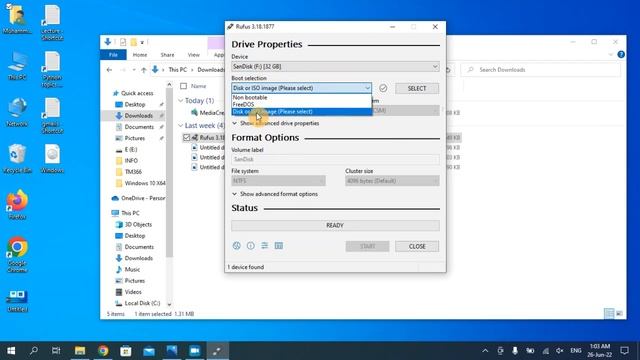Select Downloads under Quick access

[138, 116]
